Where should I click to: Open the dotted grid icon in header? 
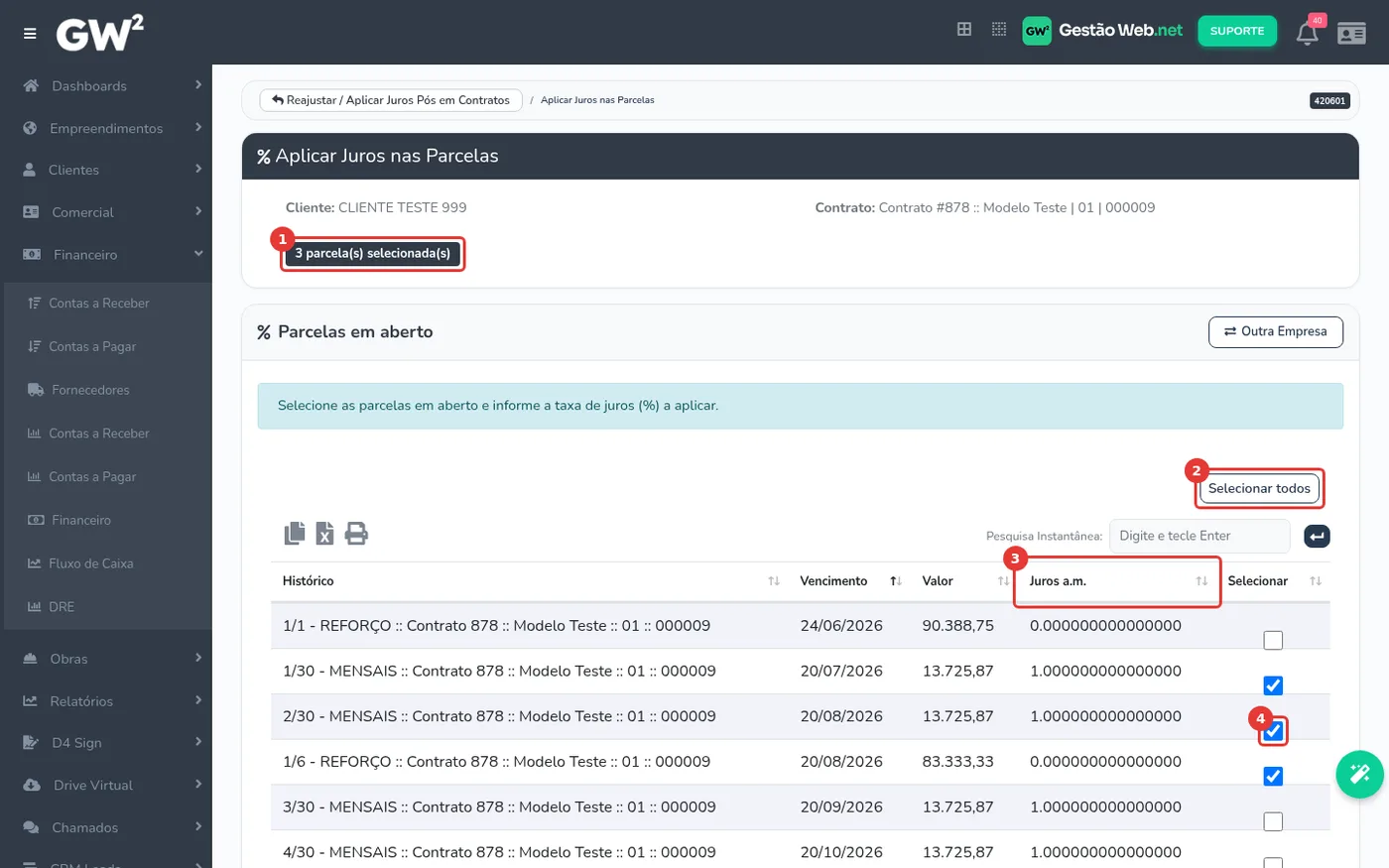[999, 30]
